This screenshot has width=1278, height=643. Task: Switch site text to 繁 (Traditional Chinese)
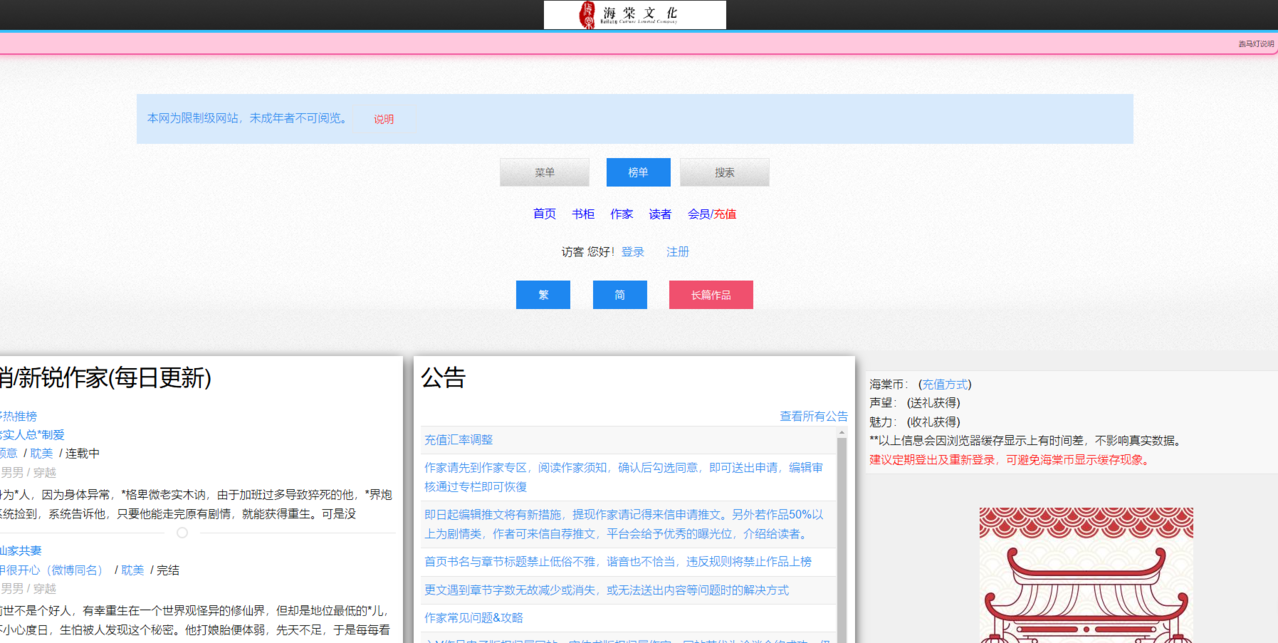(542, 294)
